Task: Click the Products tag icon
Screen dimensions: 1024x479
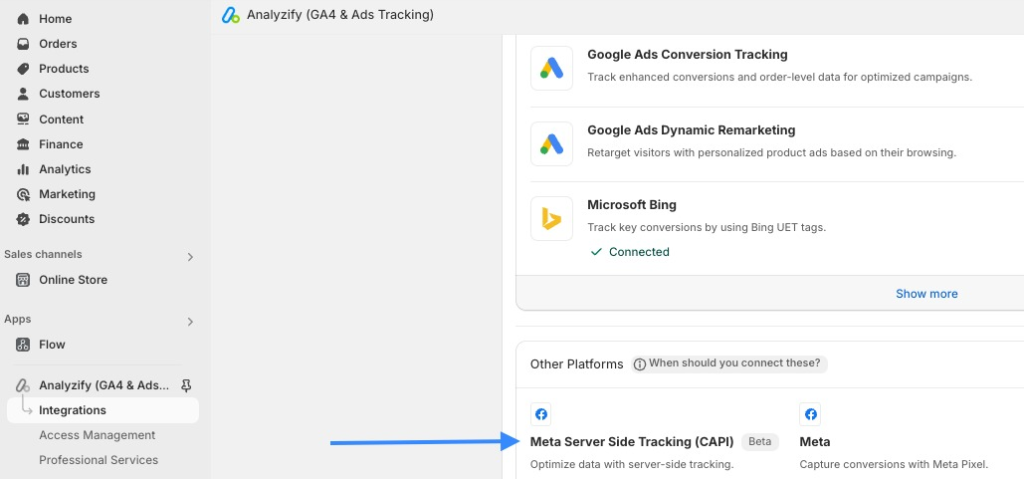Action: [23, 69]
